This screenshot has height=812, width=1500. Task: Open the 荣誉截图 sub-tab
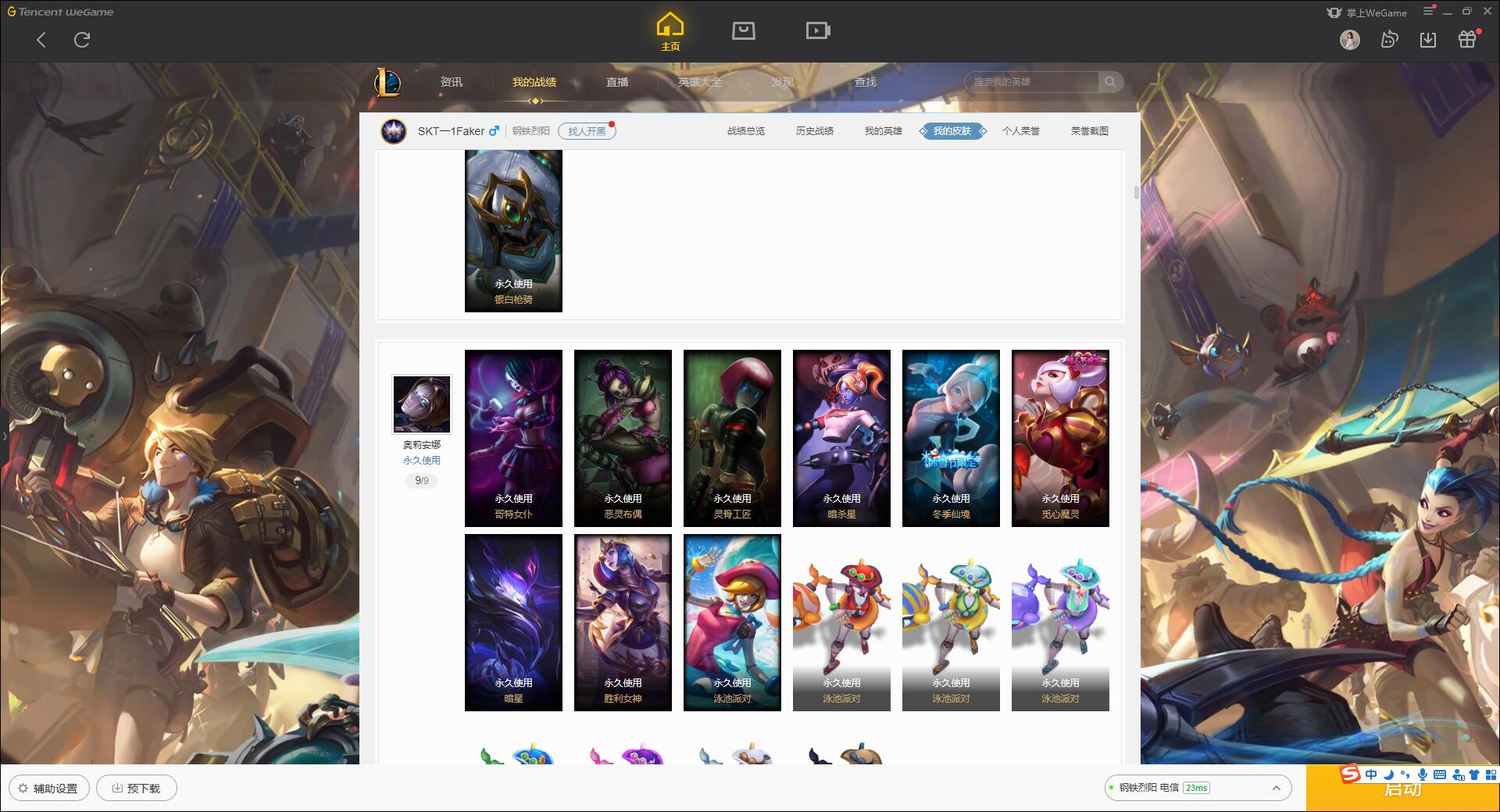(1090, 131)
